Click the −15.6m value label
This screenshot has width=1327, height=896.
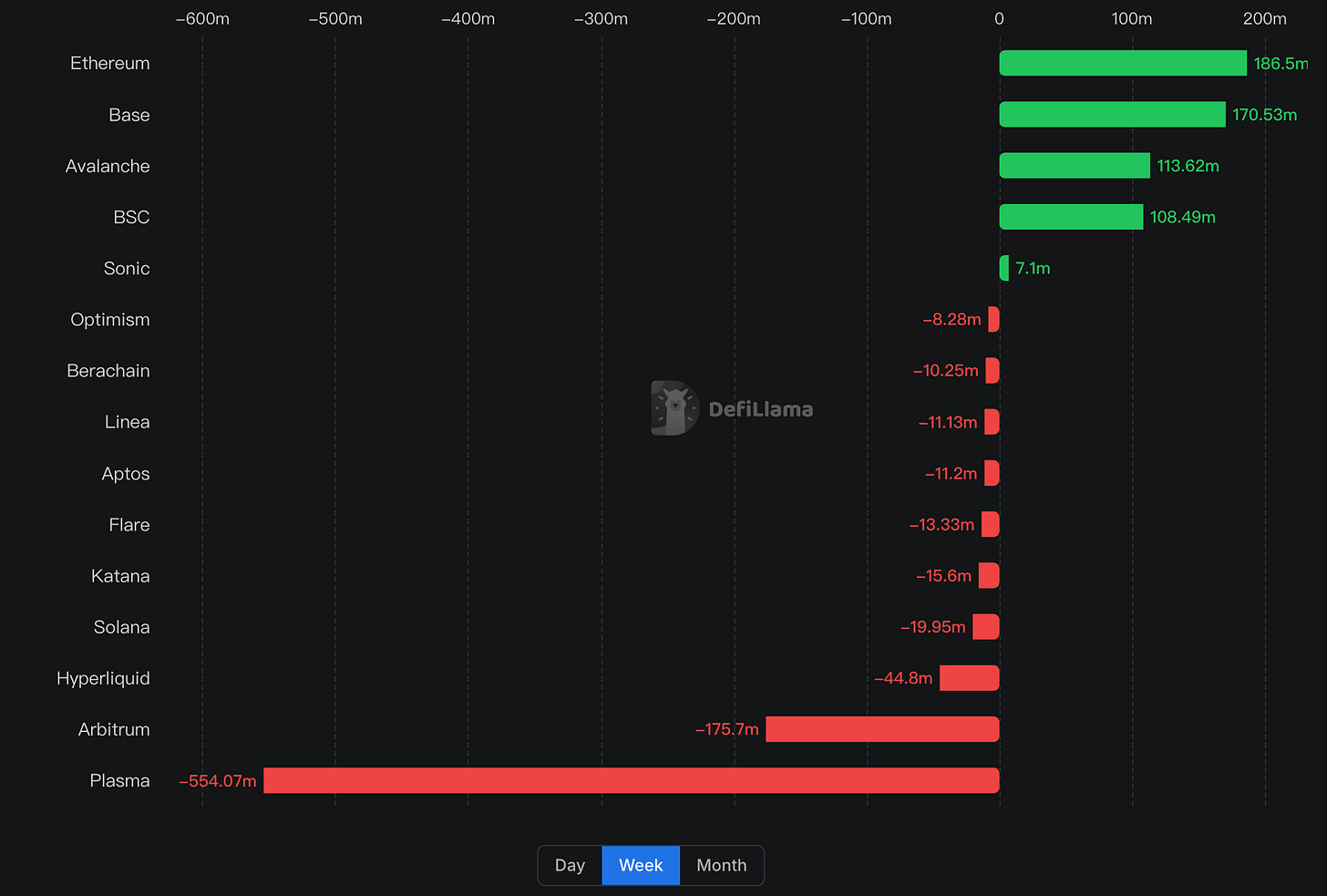point(943,575)
